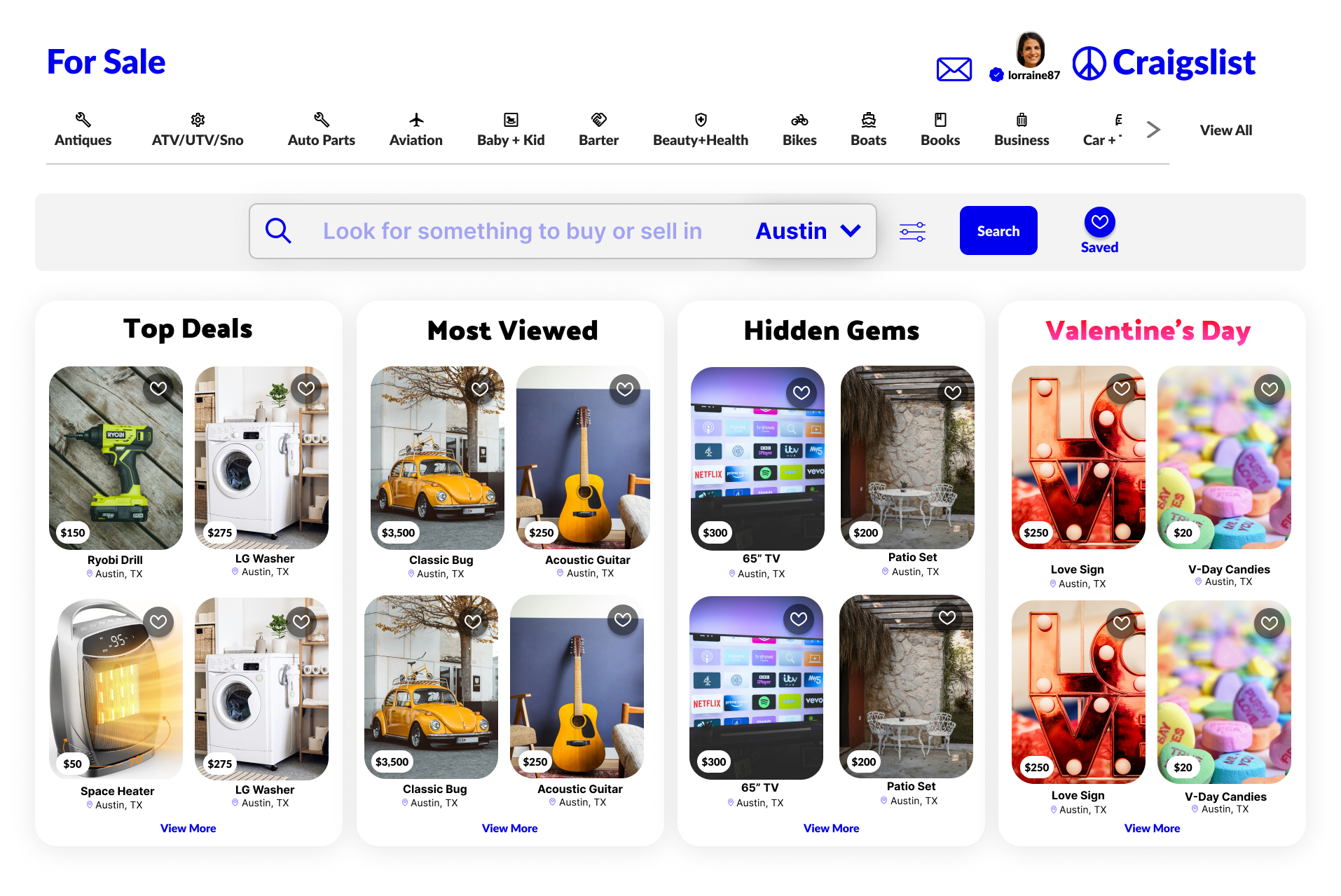The height and width of the screenshot is (896, 1341).
Task: Click the Antiques wrench icon
Action: click(x=83, y=120)
